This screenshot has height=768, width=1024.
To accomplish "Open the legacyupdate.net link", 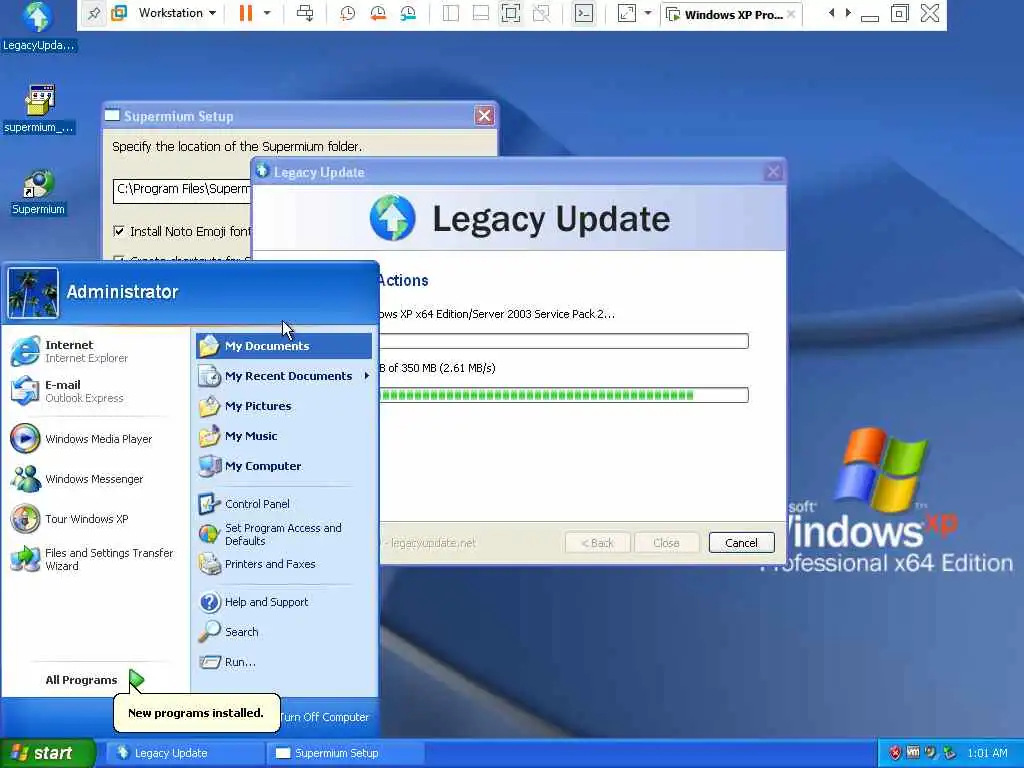I will [433, 543].
